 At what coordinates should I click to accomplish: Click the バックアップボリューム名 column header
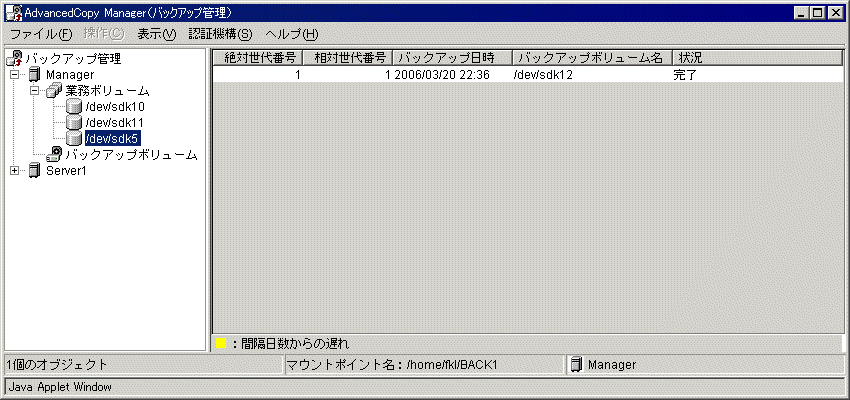pyautogui.click(x=593, y=57)
